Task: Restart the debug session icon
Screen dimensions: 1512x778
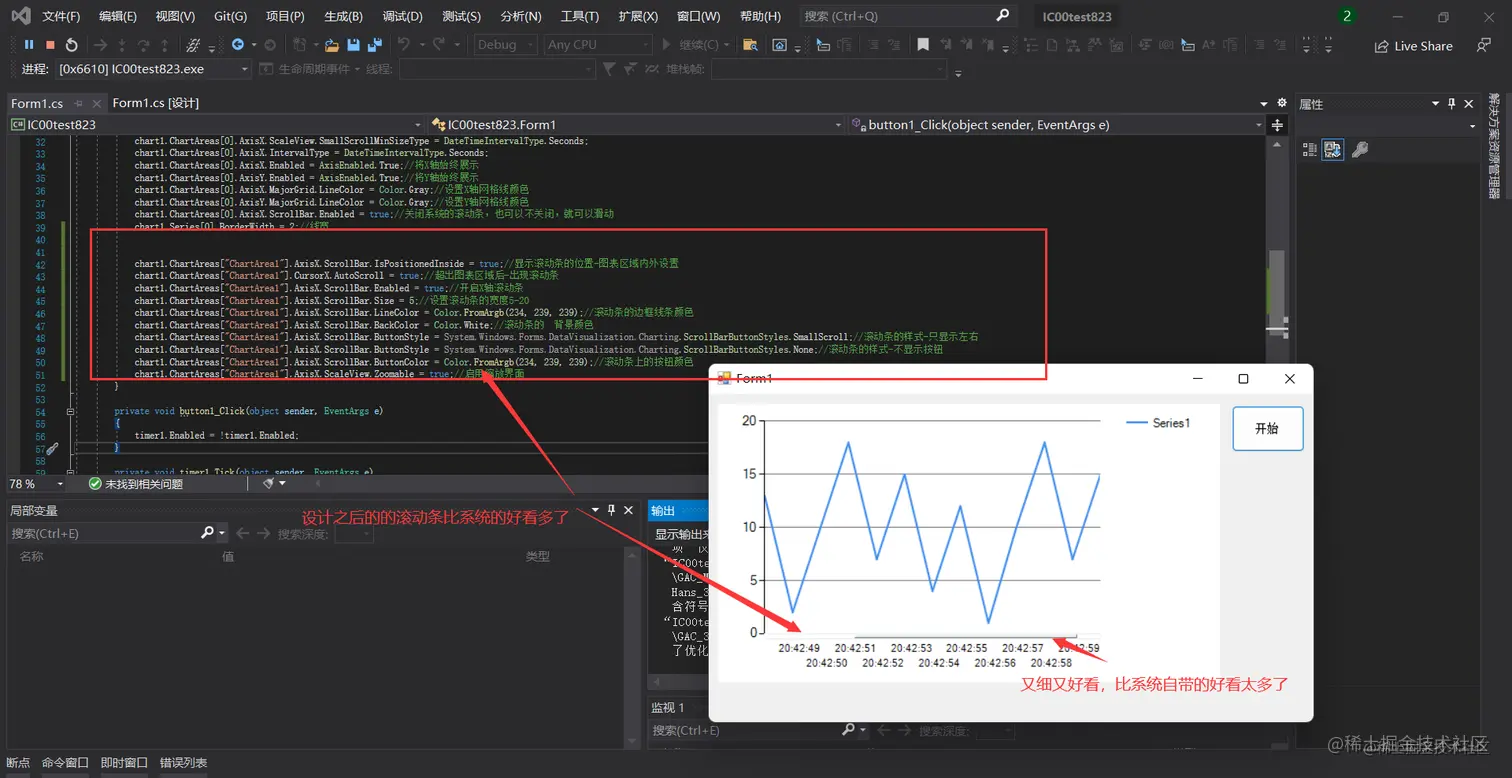Action: coord(72,44)
